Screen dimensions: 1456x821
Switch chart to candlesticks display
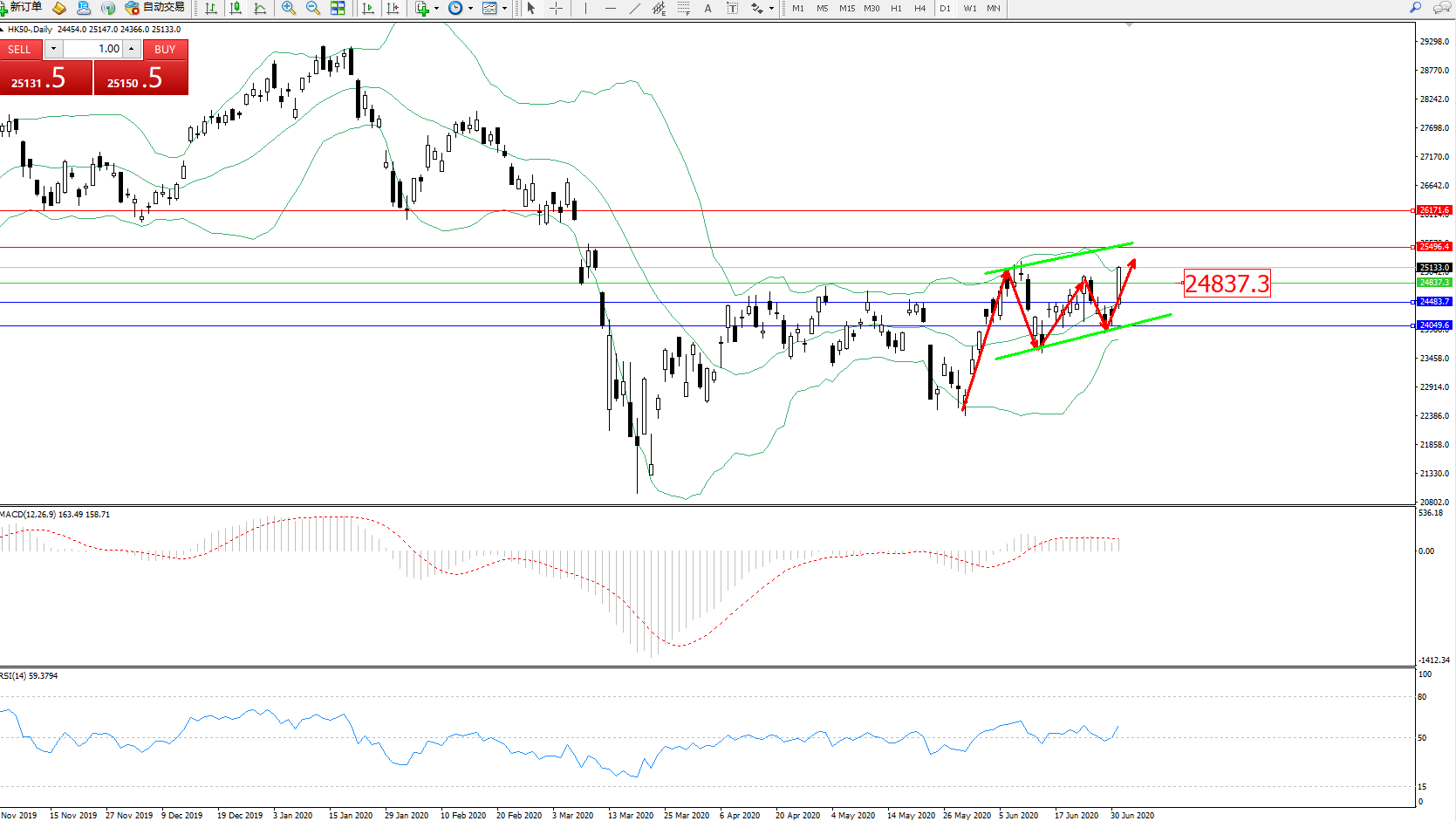tap(236, 8)
